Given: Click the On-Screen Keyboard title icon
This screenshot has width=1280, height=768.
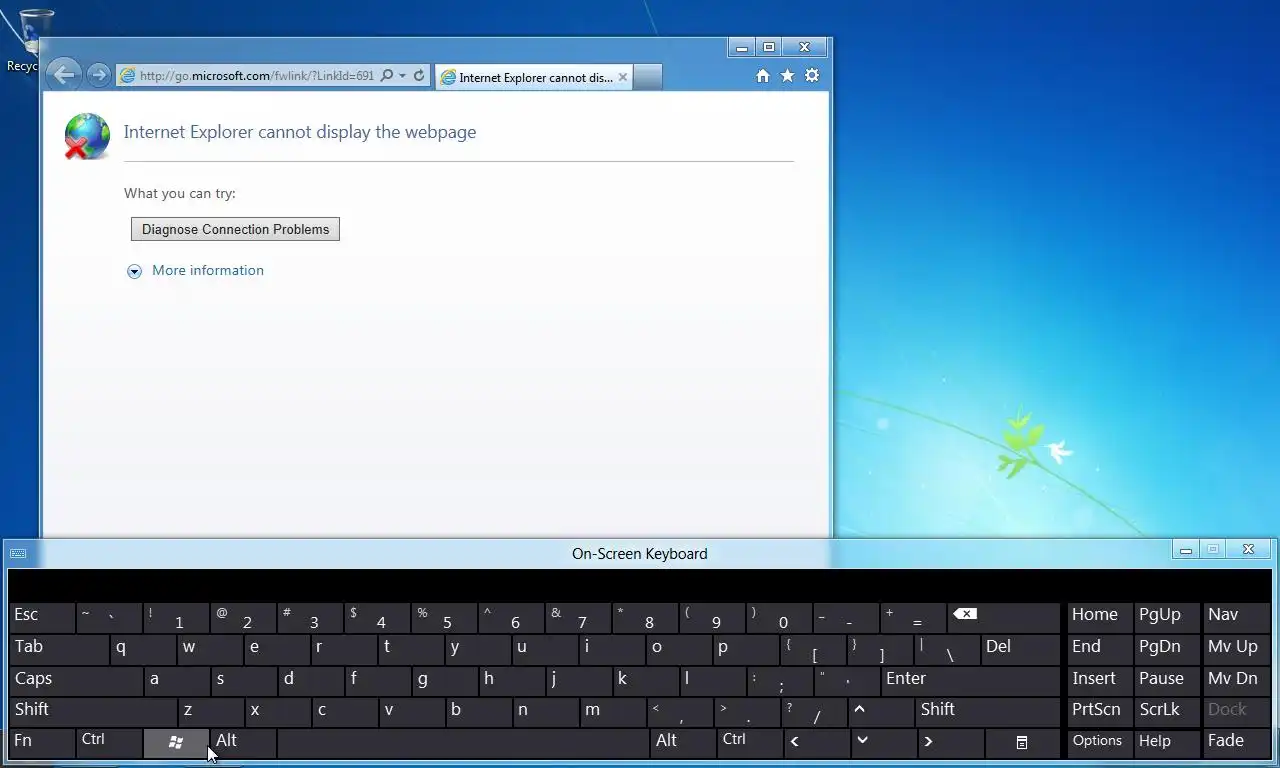Looking at the screenshot, I should (x=18, y=553).
